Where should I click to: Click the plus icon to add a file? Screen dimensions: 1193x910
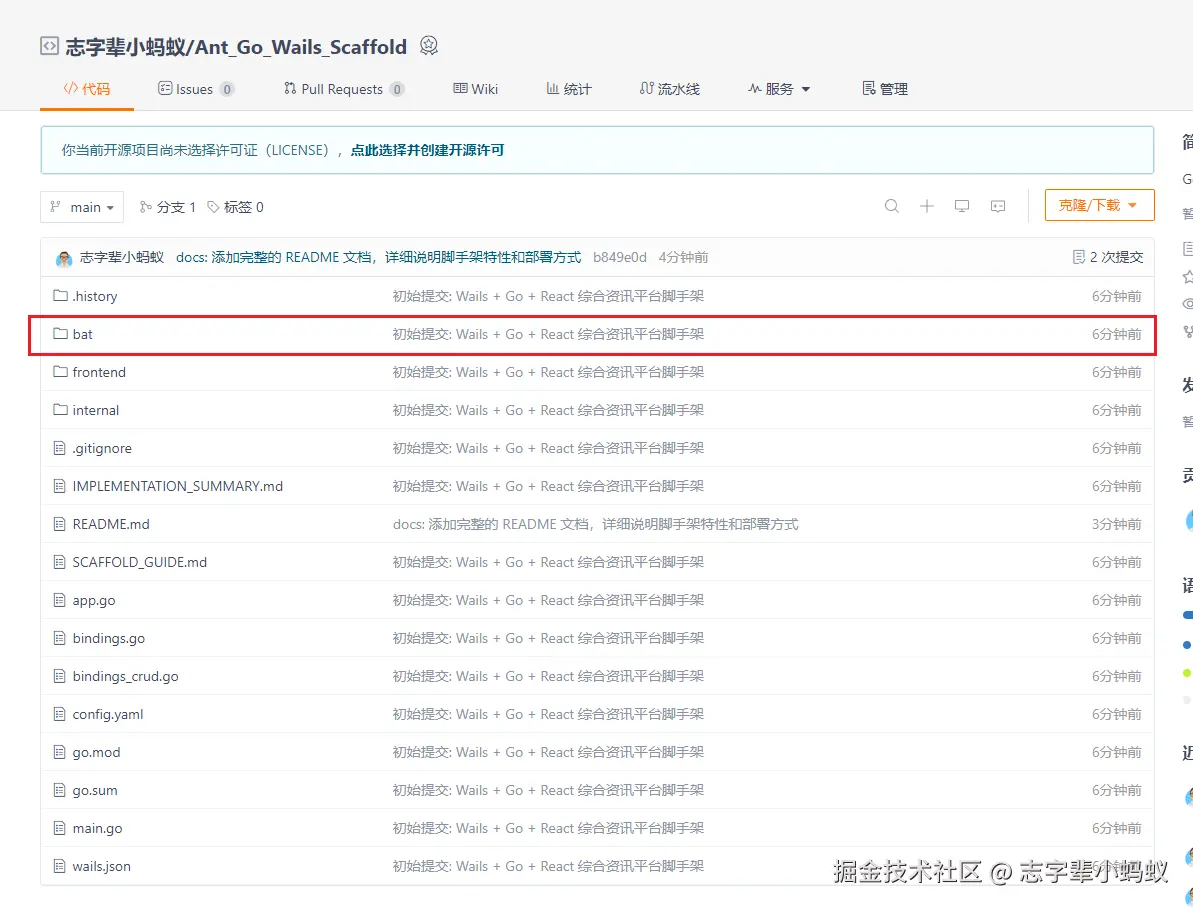[x=927, y=206]
